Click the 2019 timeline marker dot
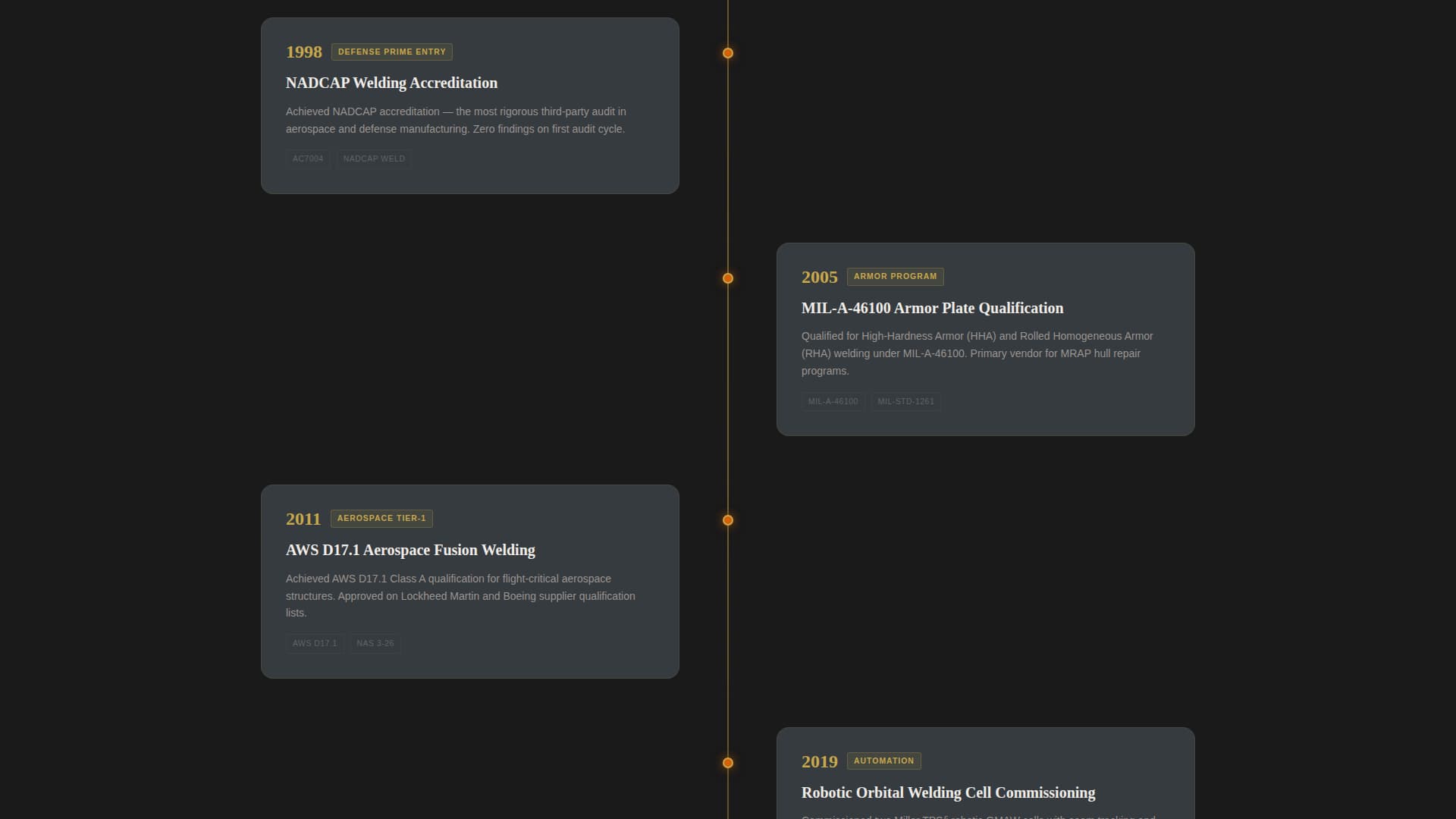The height and width of the screenshot is (819, 1456). click(x=727, y=761)
